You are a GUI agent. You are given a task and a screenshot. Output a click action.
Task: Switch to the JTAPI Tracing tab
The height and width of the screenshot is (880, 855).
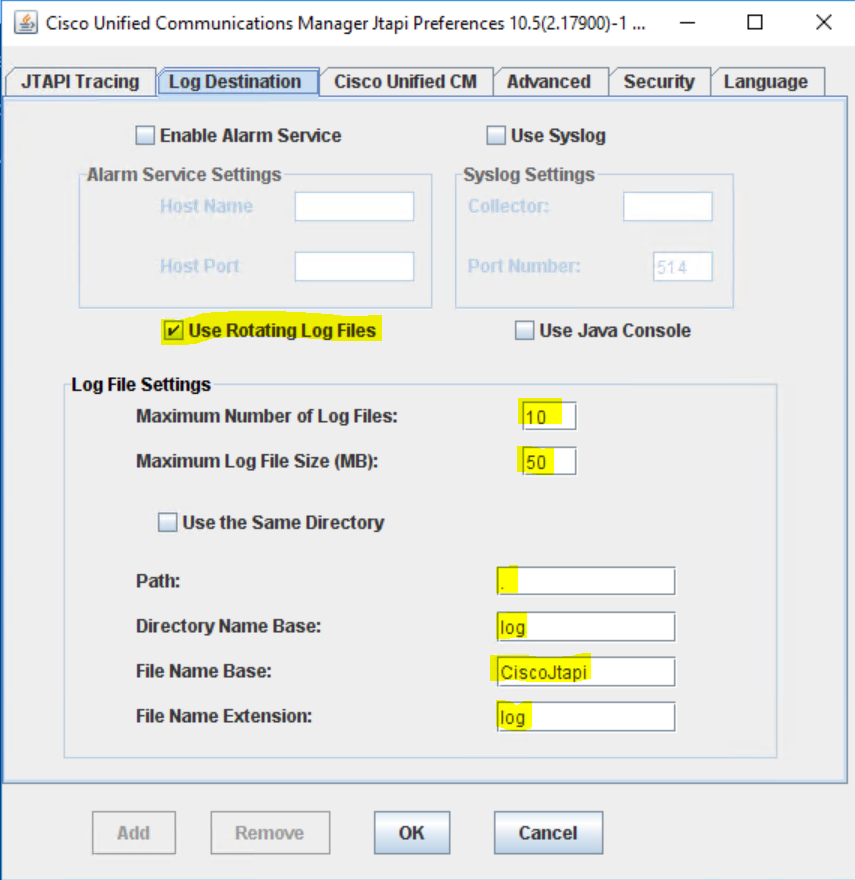[80, 82]
